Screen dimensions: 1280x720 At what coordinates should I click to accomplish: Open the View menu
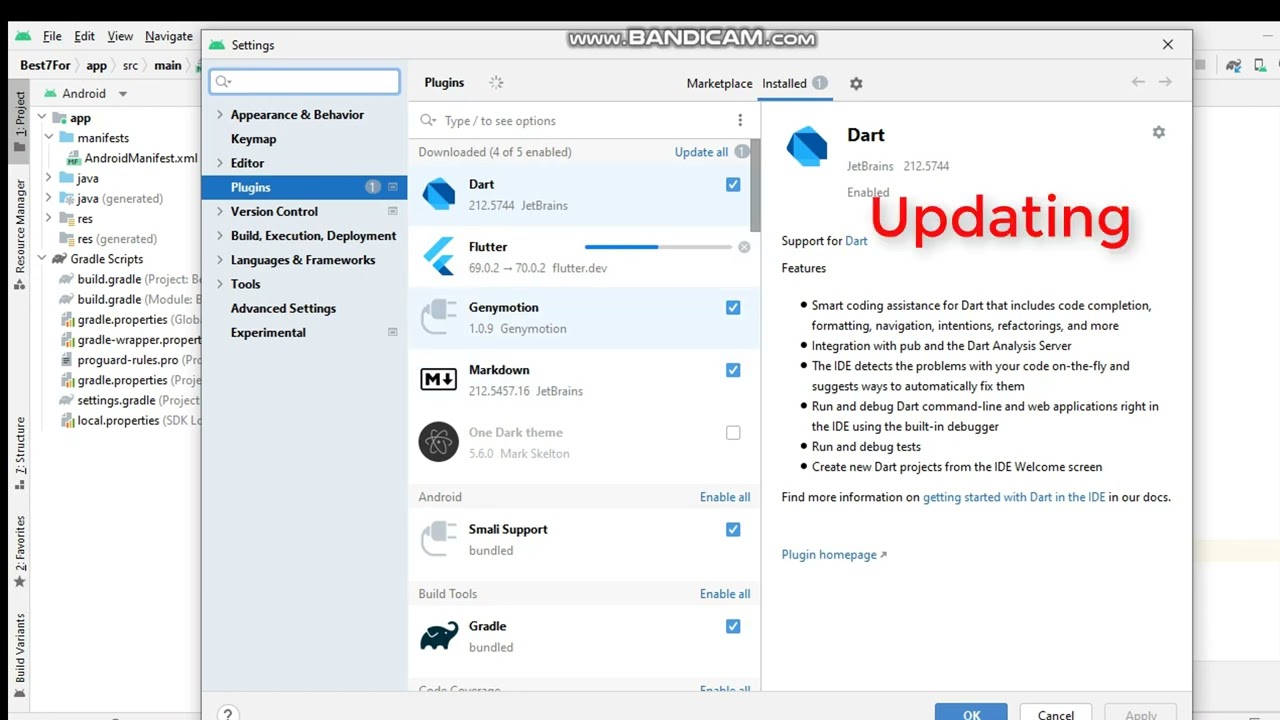[120, 36]
